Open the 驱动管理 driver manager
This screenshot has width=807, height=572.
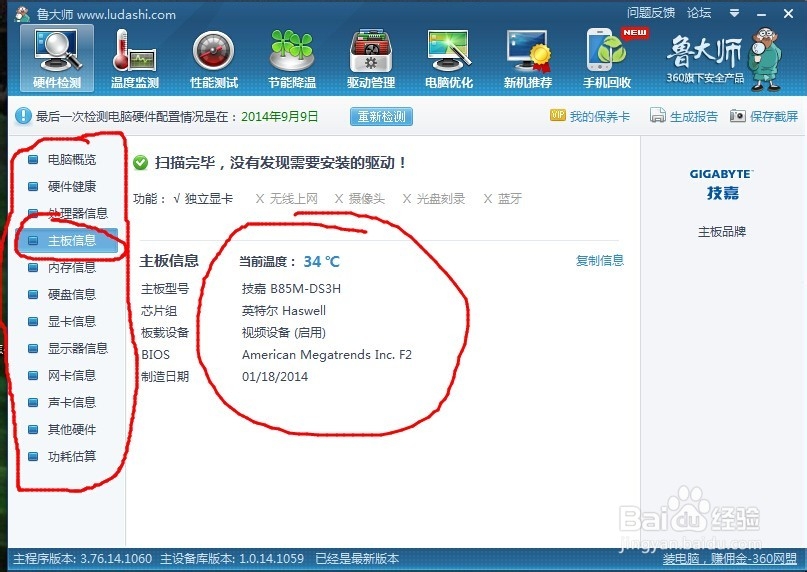tap(371, 58)
